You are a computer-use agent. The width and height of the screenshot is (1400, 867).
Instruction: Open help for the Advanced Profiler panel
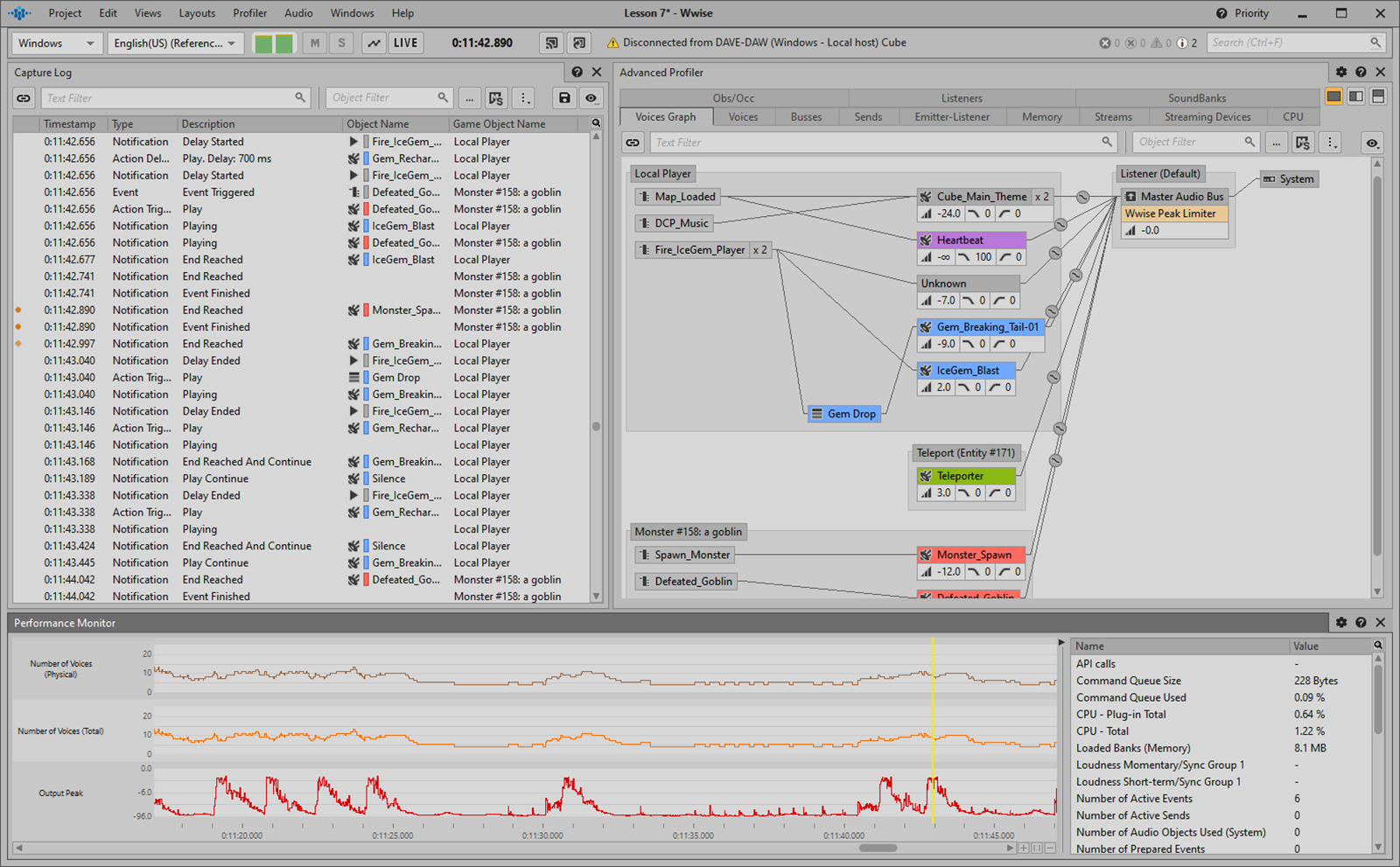tap(1361, 73)
